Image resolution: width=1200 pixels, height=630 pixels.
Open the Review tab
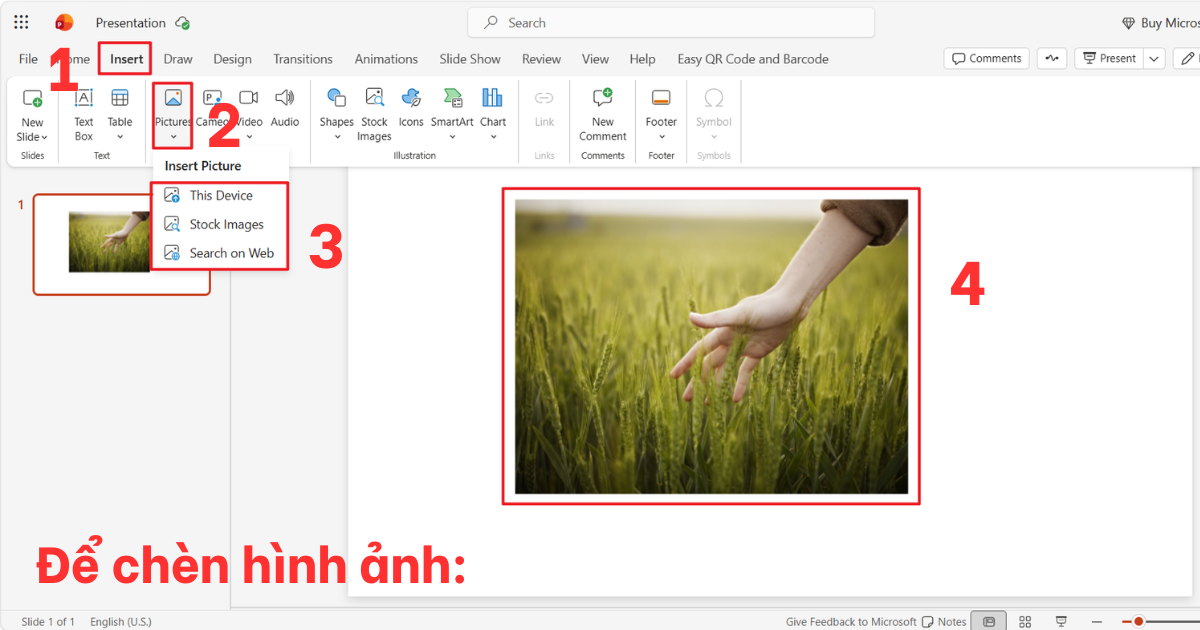541,59
